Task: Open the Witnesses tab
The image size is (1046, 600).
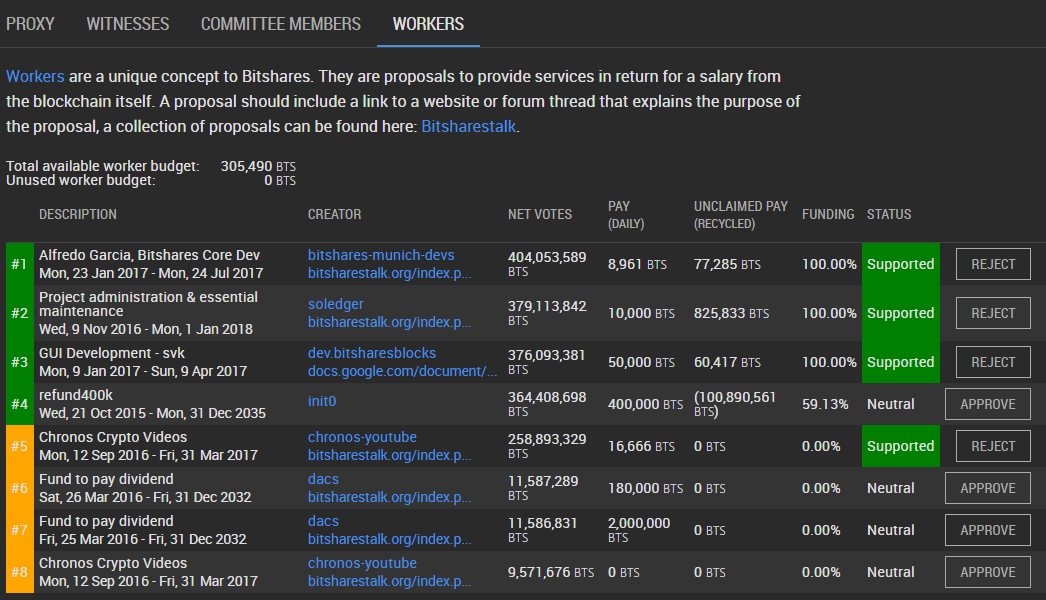Action: (x=127, y=24)
